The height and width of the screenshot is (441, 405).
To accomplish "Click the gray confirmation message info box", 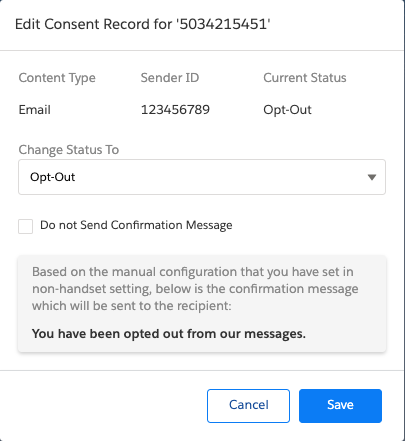I will (x=202, y=304).
